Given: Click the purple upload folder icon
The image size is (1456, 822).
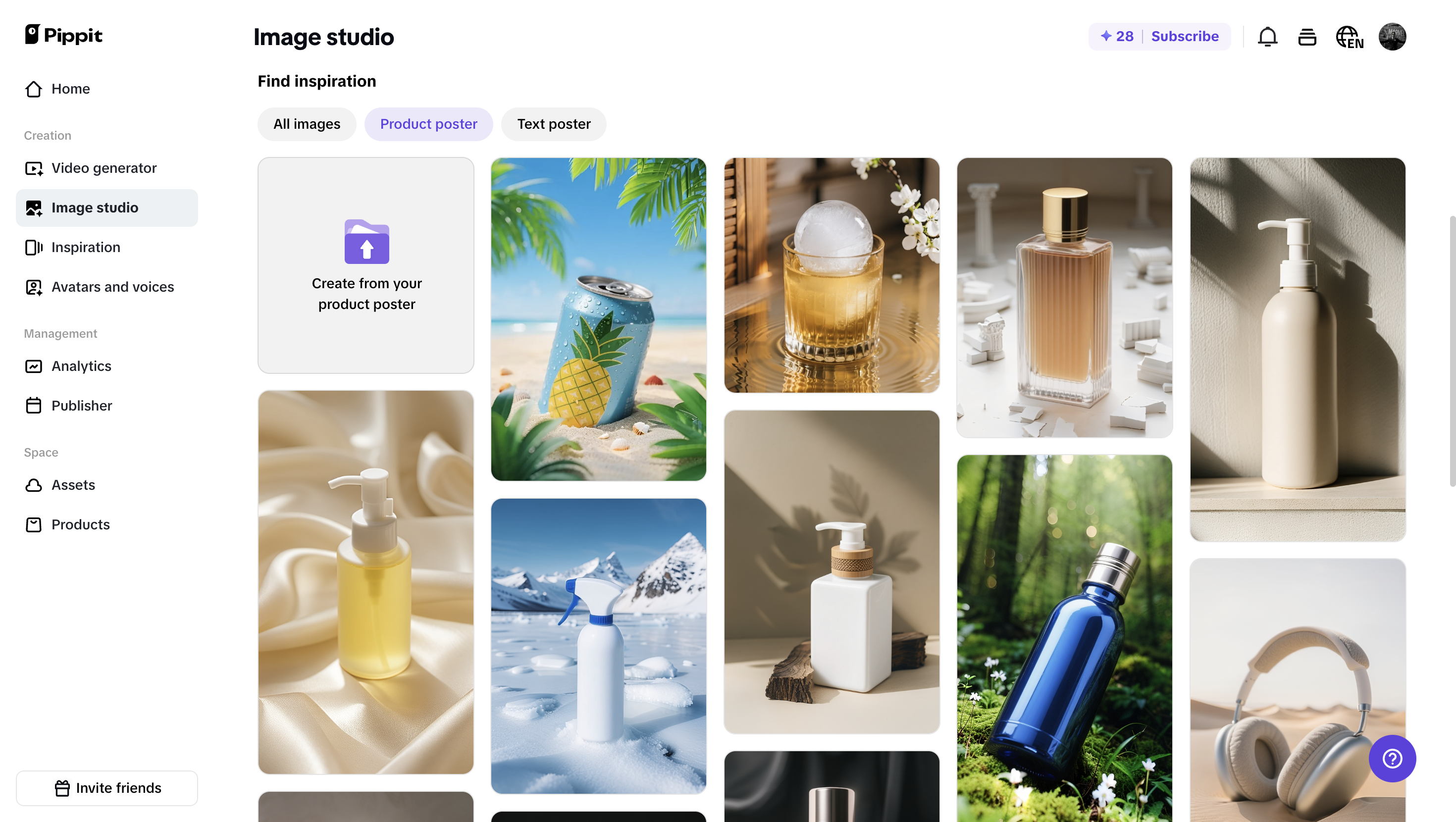Looking at the screenshot, I should coord(366,241).
